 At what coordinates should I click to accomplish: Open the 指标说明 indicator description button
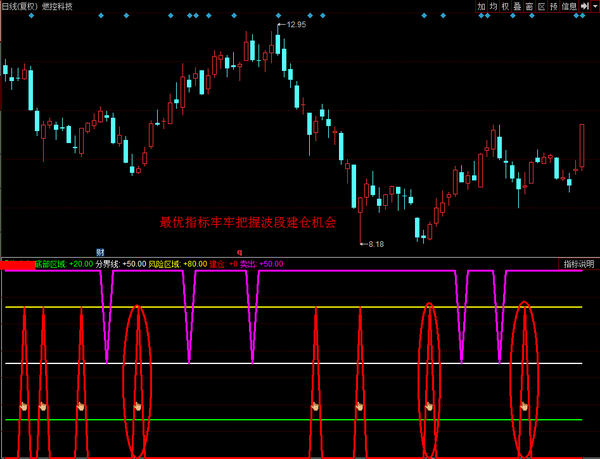coord(578,264)
